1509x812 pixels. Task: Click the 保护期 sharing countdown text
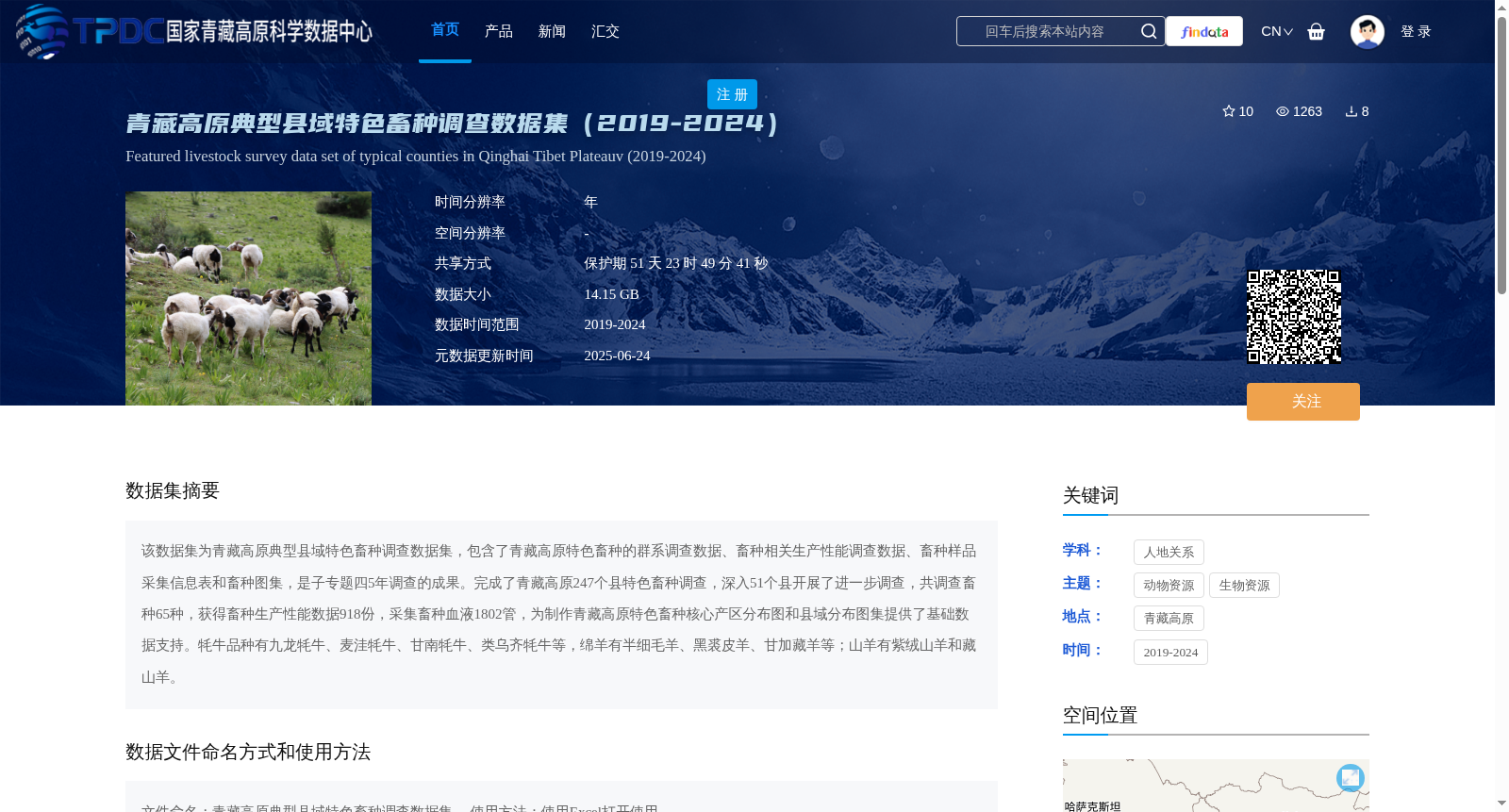(x=675, y=263)
